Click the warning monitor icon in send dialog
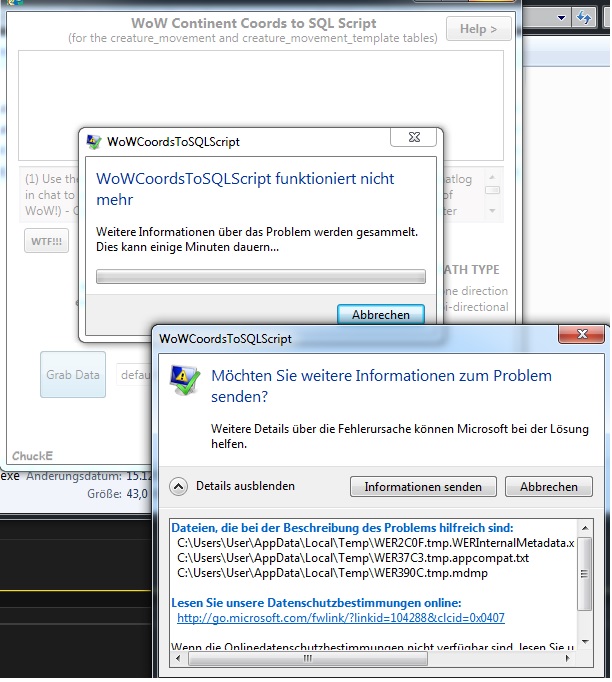The height and width of the screenshot is (682, 612). (185, 380)
